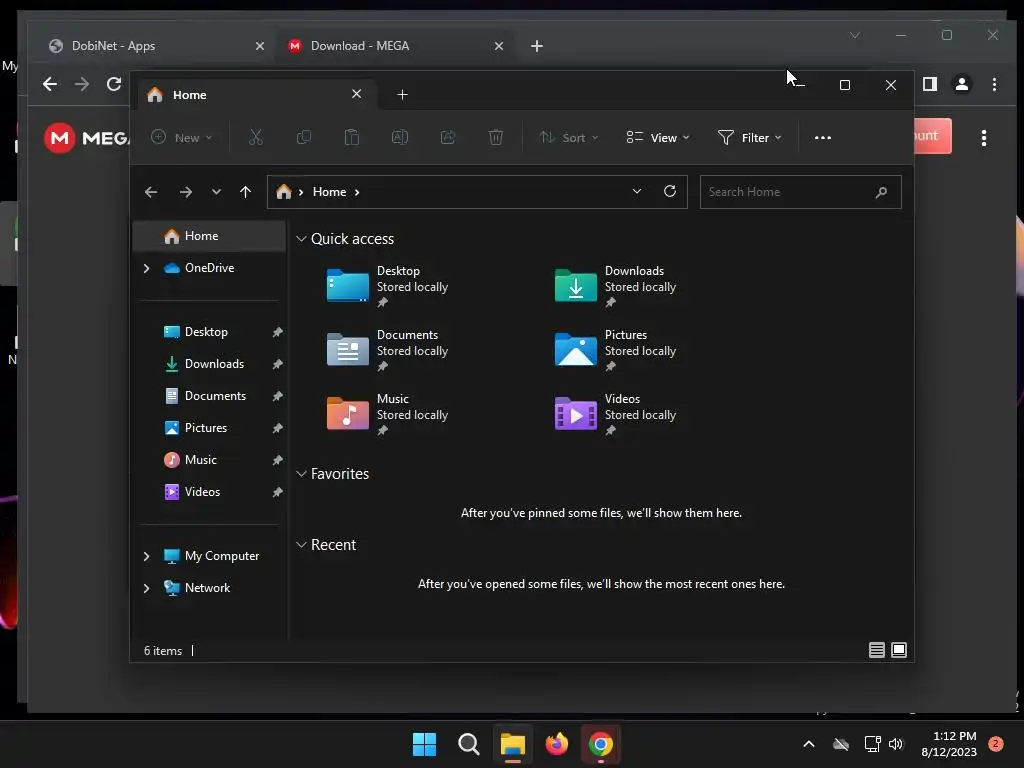Image resolution: width=1024 pixels, height=768 pixels.
Task: Open a new Chrome tab
Action: pos(537,46)
